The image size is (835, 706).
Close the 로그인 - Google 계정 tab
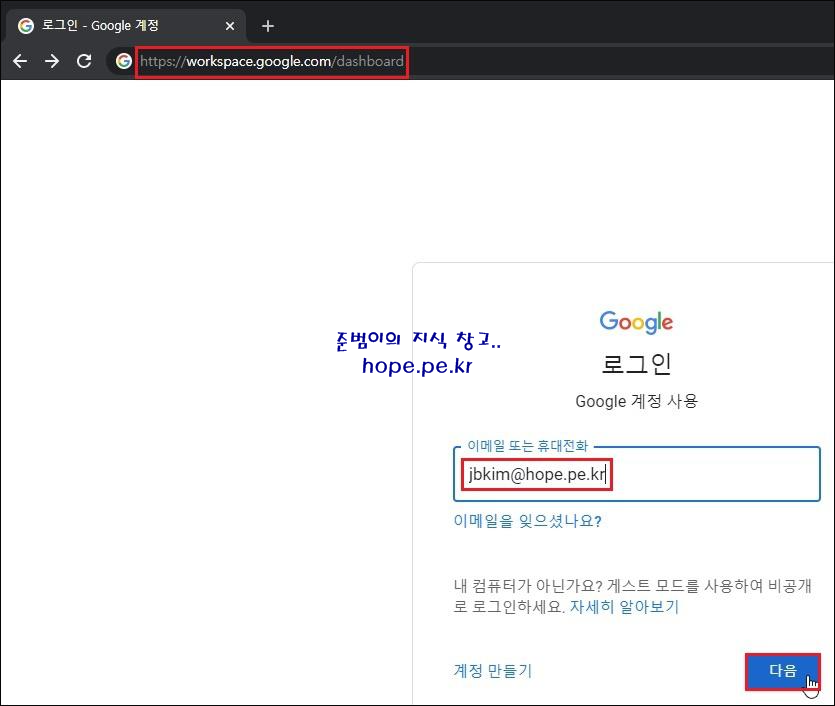coord(230,26)
